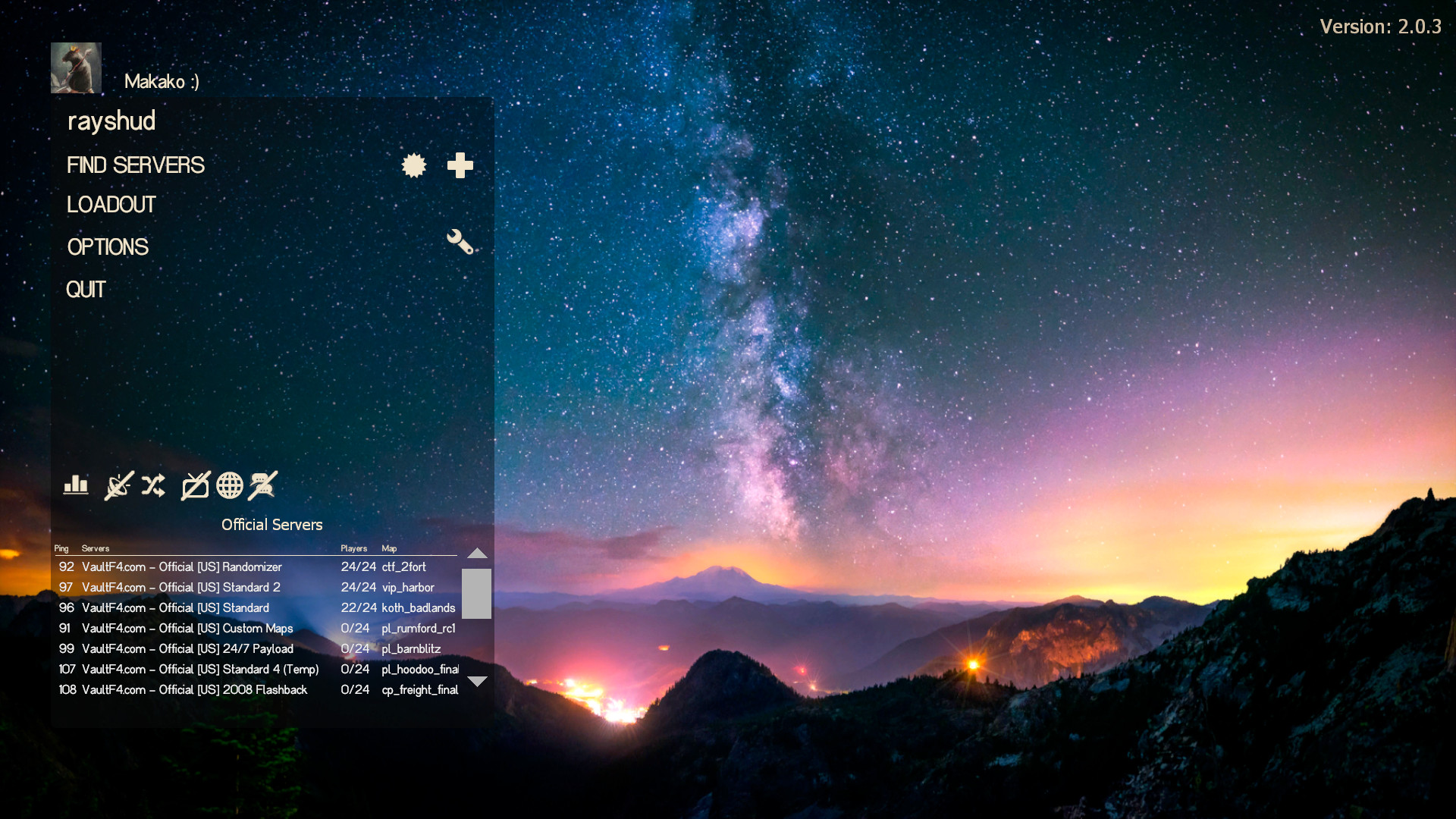Open the LOADOUT menu item
The image size is (1456, 819).
tap(111, 205)
